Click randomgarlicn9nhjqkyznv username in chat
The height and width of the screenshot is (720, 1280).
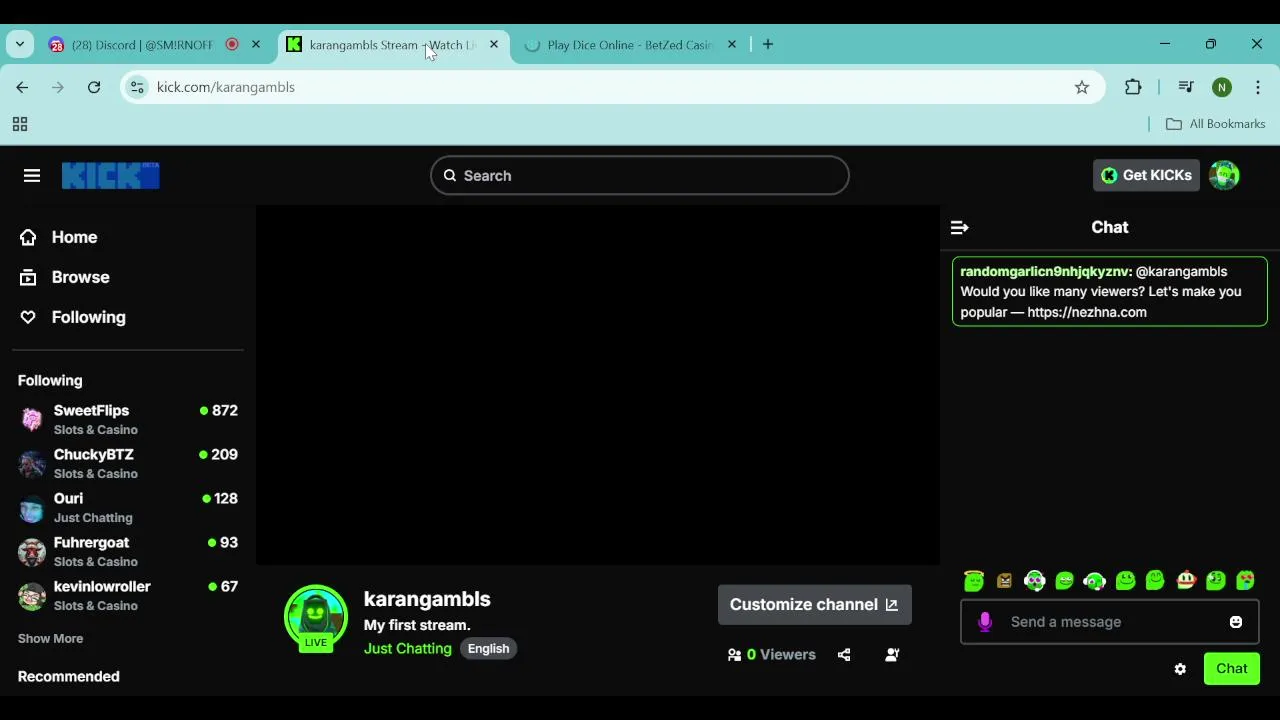pyautogui.click(x=1046, y=272)
